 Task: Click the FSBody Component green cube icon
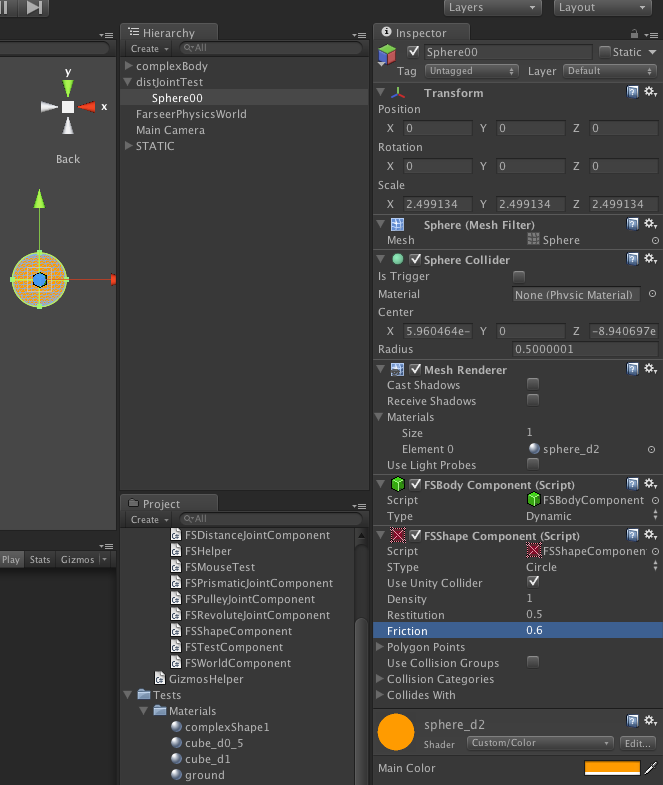tap(398, 484)
